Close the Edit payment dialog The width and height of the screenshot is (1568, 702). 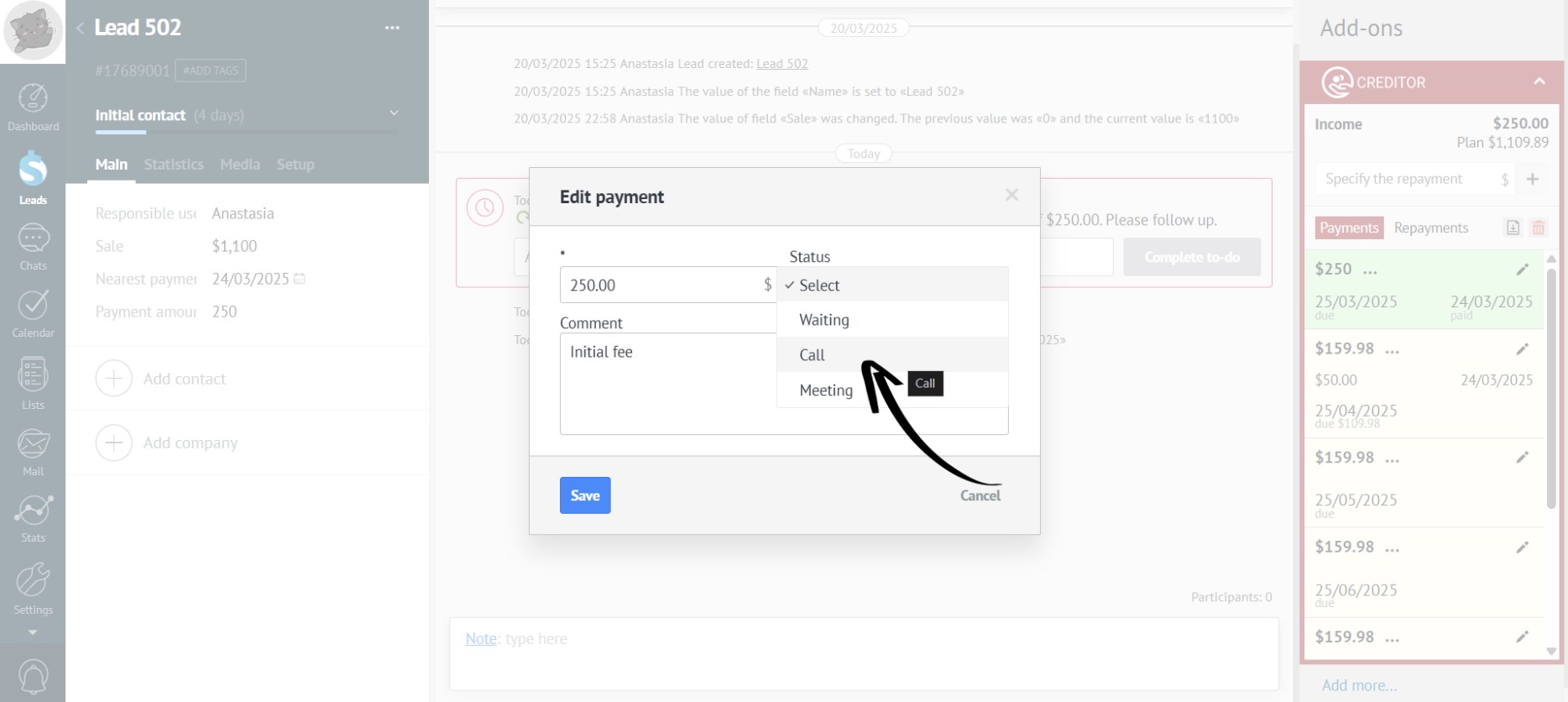coord(1011,196)
